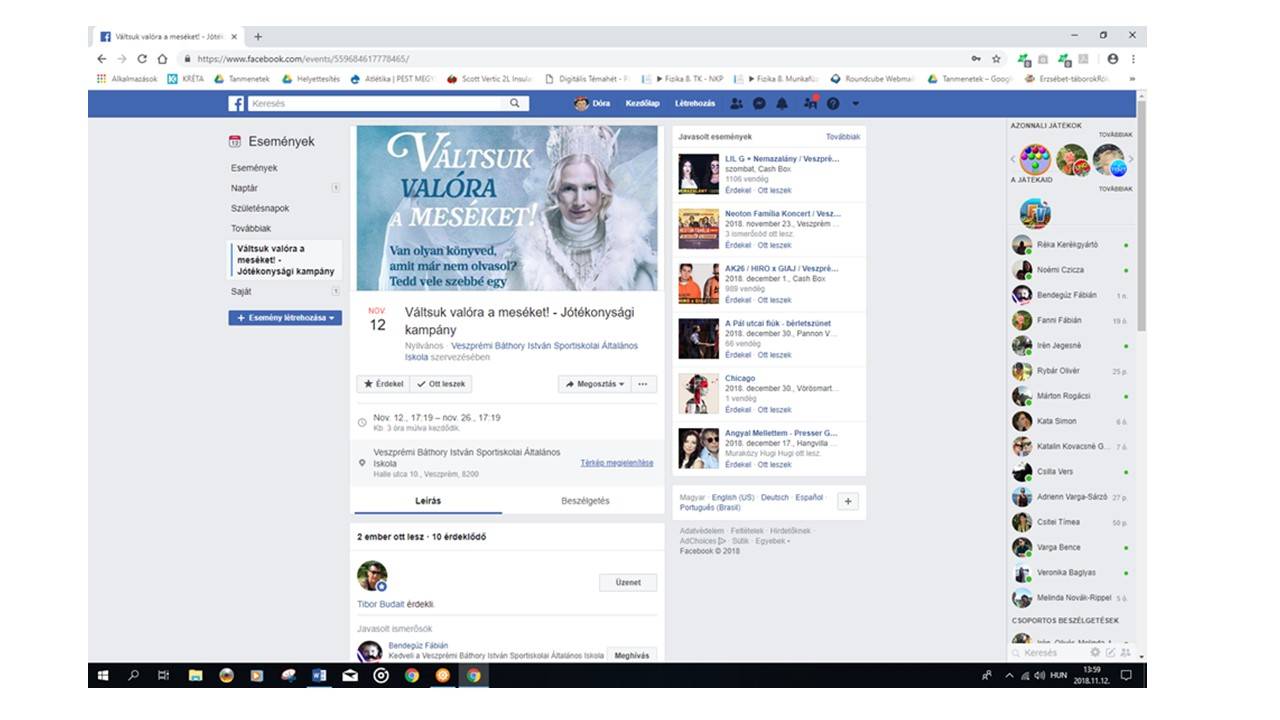Open Windows Start menu
The height and width of the screenshot is (720, 1280).
click(x=103, y=675)
